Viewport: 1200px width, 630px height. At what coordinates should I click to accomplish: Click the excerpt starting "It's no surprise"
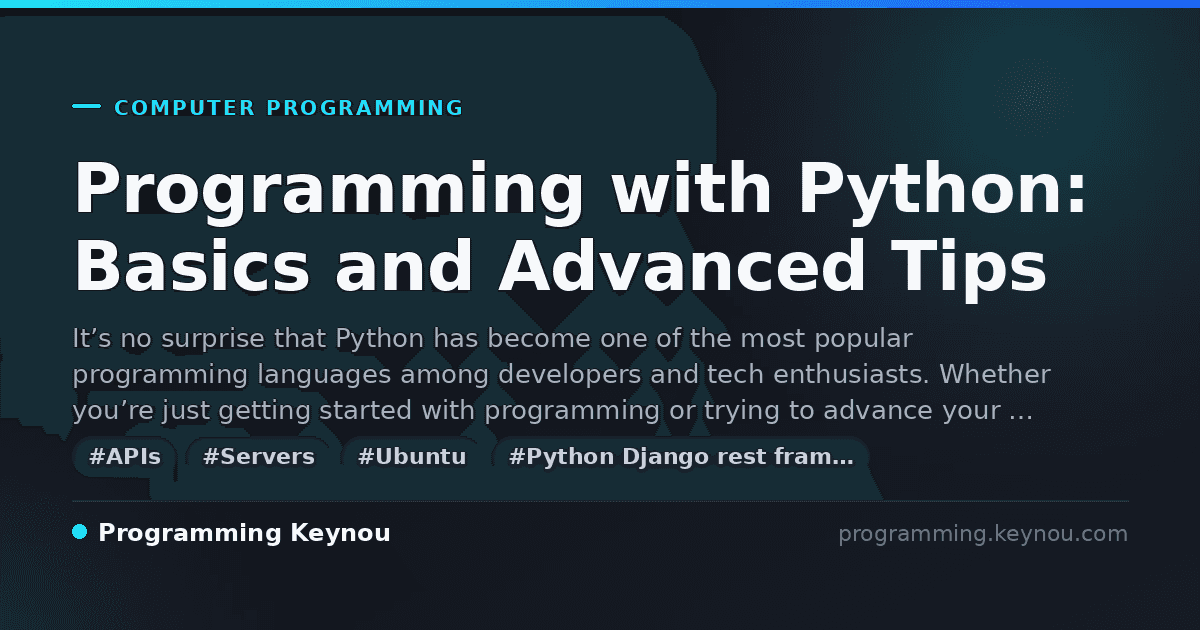(562, 375)
